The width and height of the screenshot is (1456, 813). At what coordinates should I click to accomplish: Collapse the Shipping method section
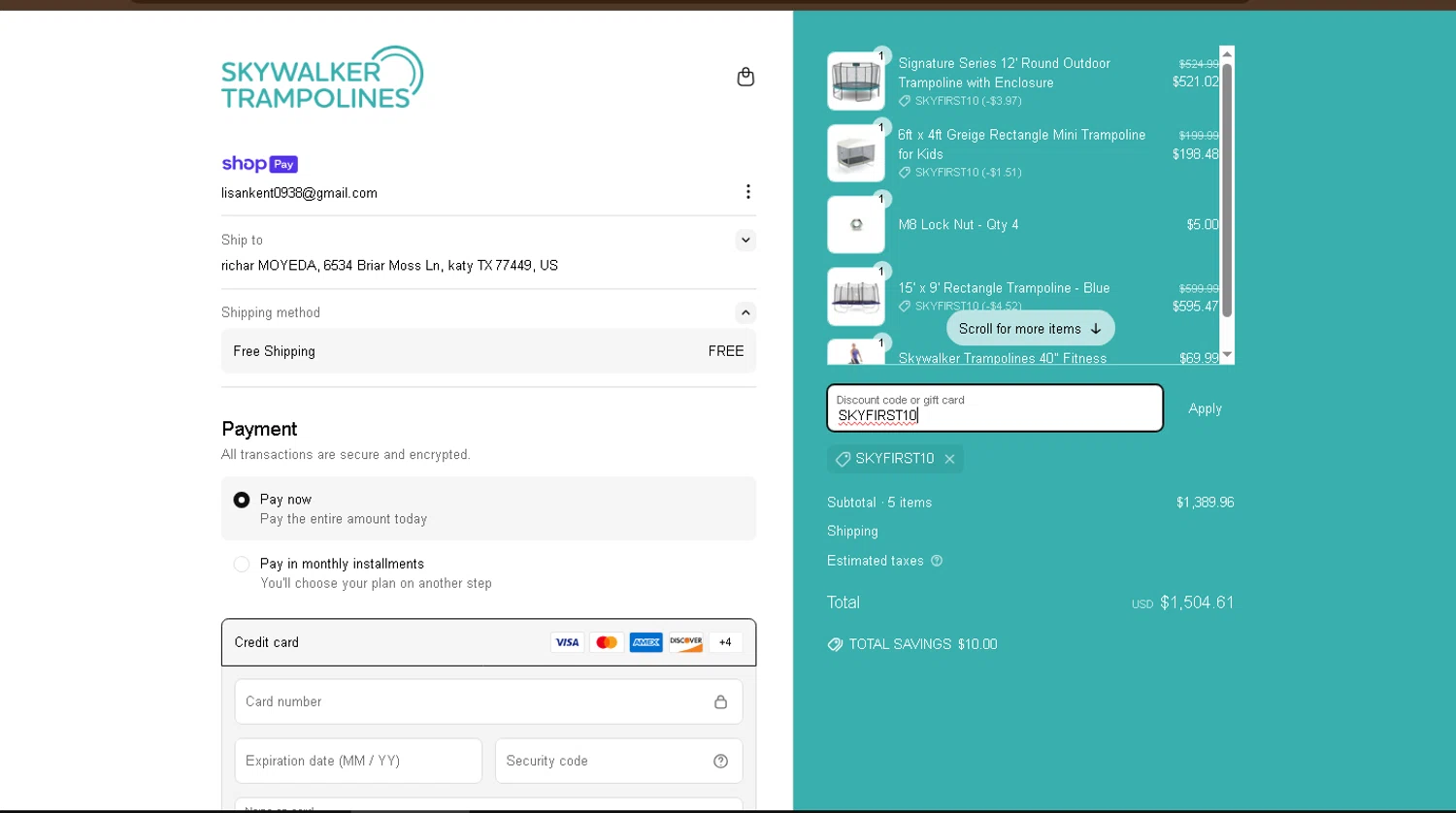[745, 312]
